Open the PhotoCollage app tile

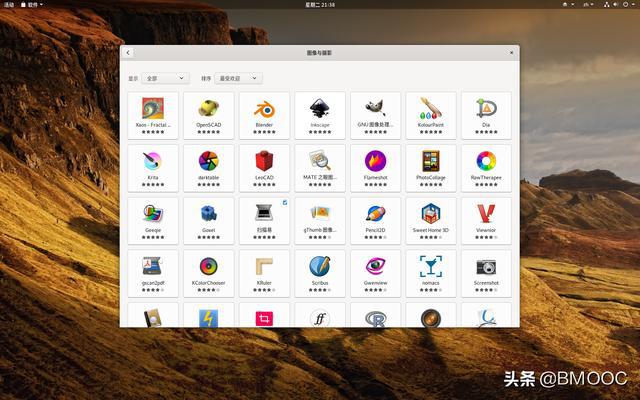pyautogui.click(x=431, y=168)
